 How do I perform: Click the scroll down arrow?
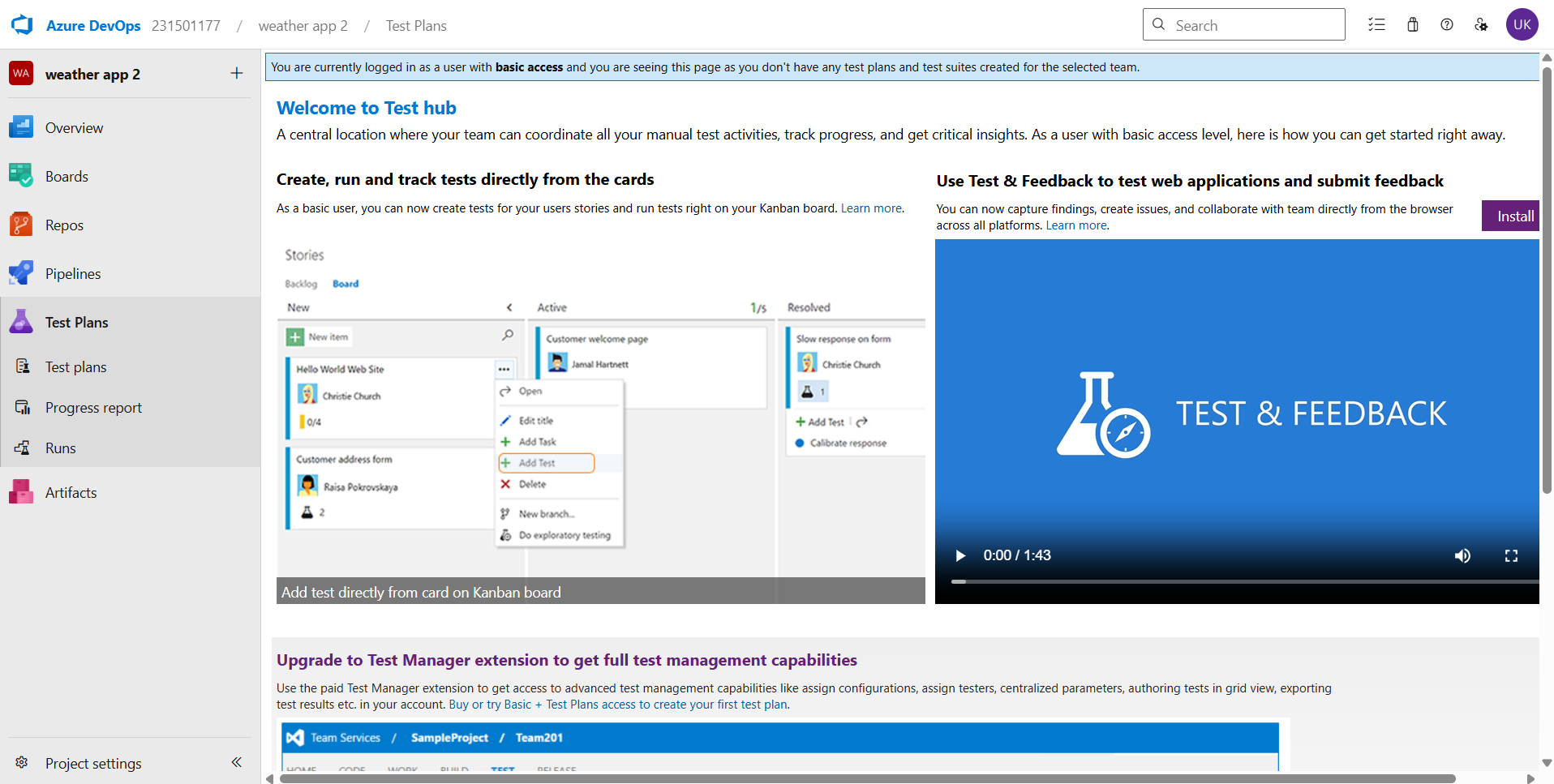tap(1547, 763)
